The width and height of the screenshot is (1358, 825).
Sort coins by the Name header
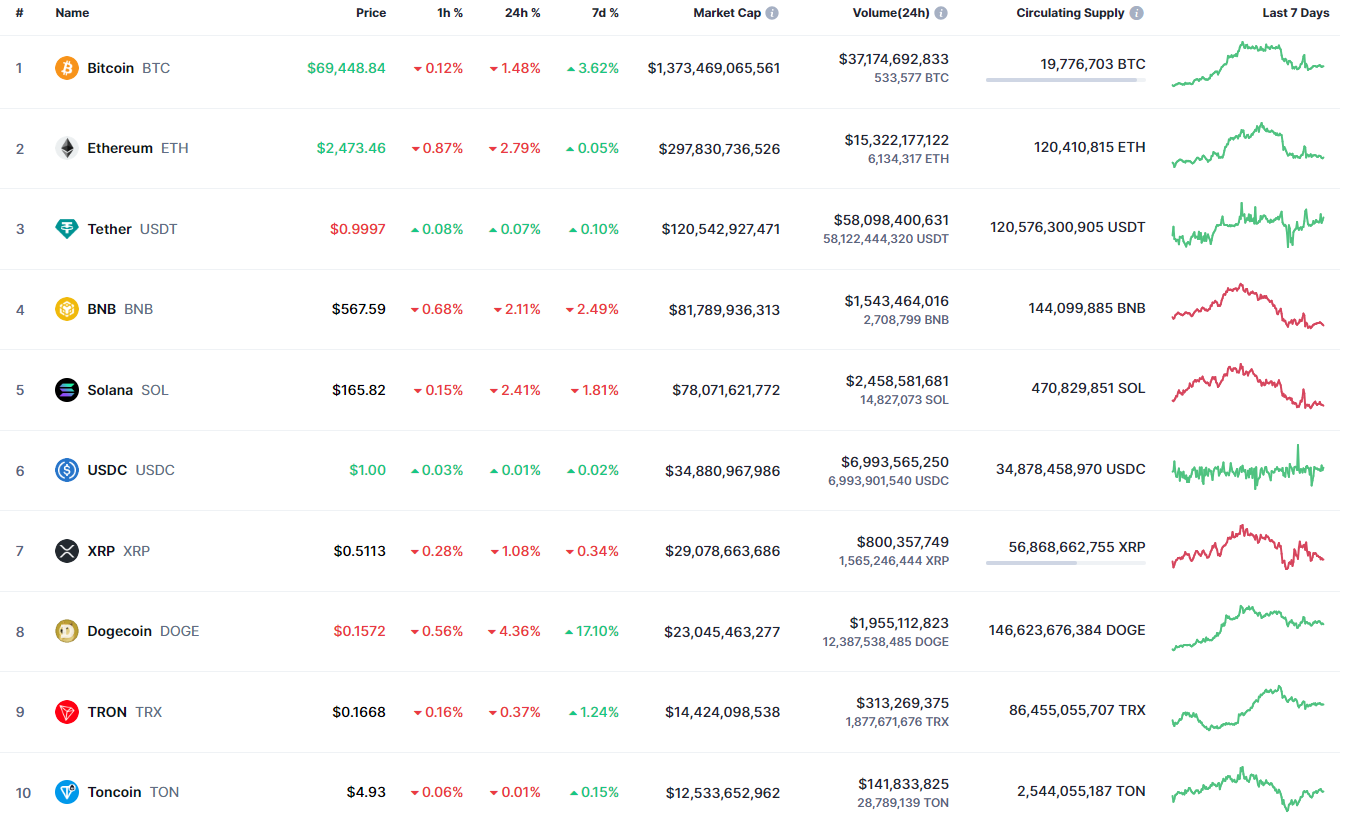[x=72, y=13]
